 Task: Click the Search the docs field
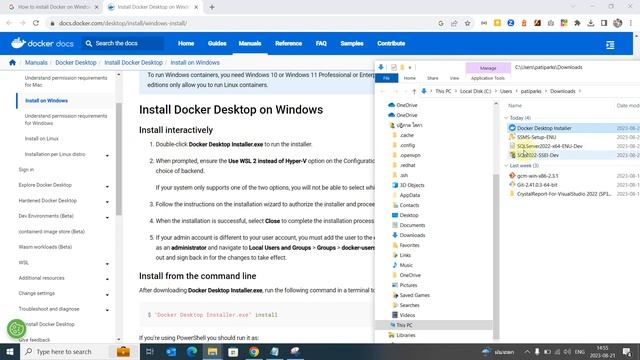click(124, 43)
